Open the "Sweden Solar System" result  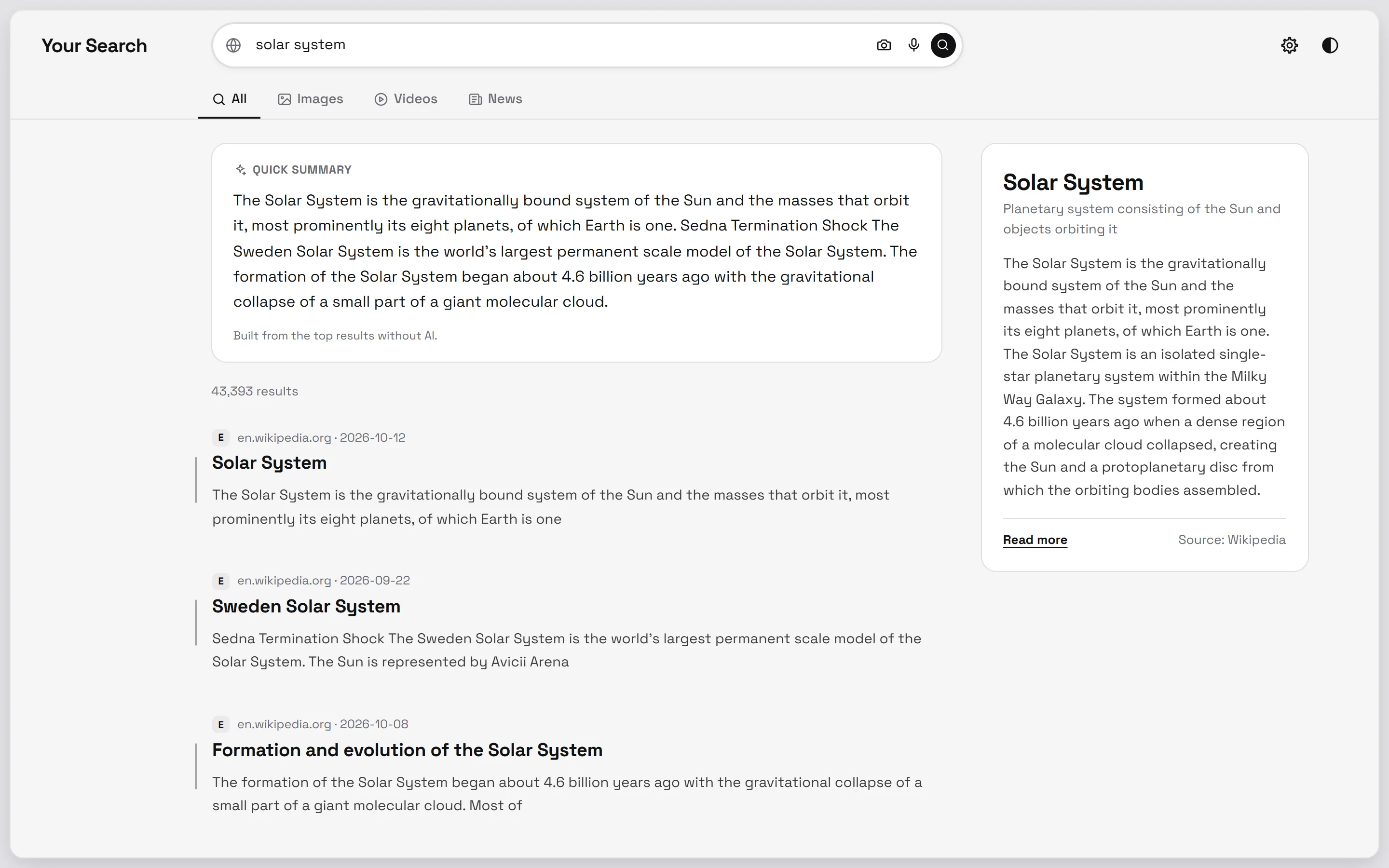coord(306,606)
